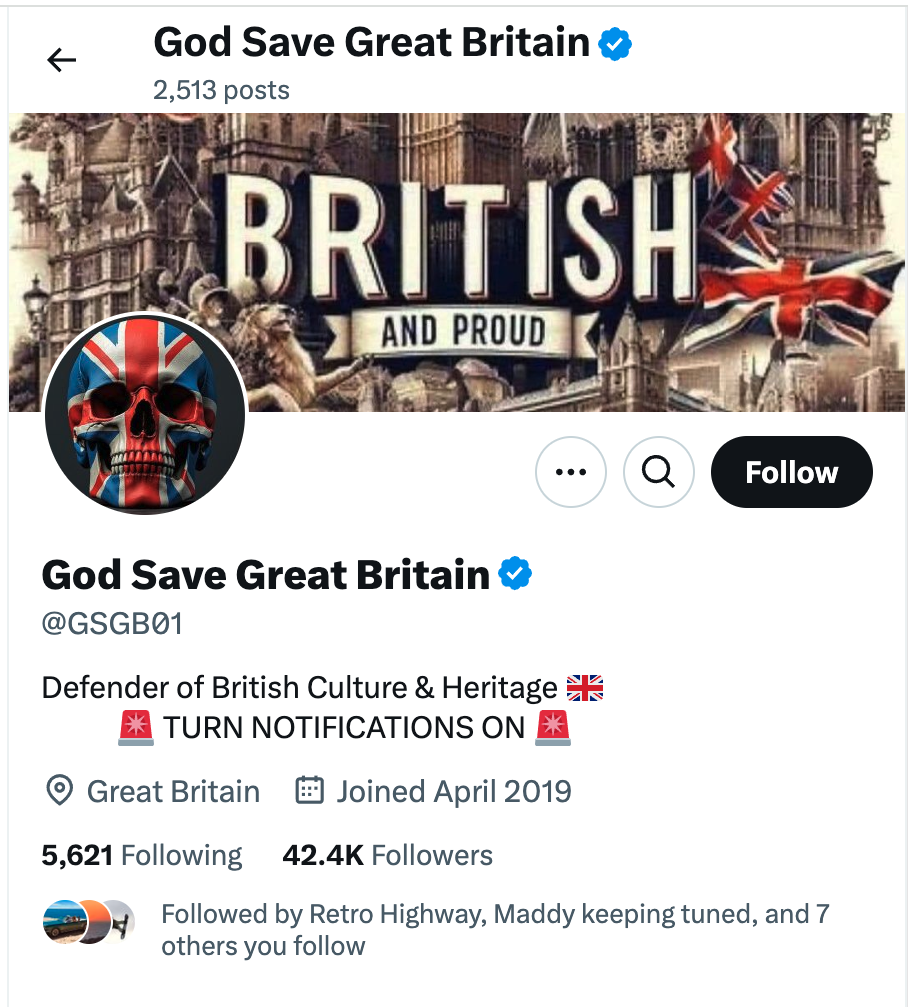Click the first follower avatar with car

[61, 922]
